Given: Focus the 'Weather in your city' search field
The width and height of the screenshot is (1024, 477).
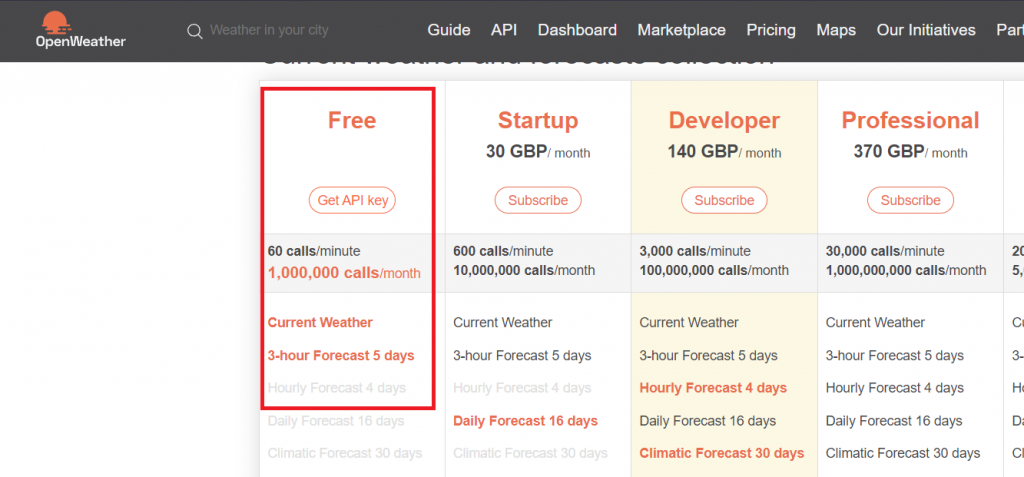Looking at the screenshot, I should point(269,30).
